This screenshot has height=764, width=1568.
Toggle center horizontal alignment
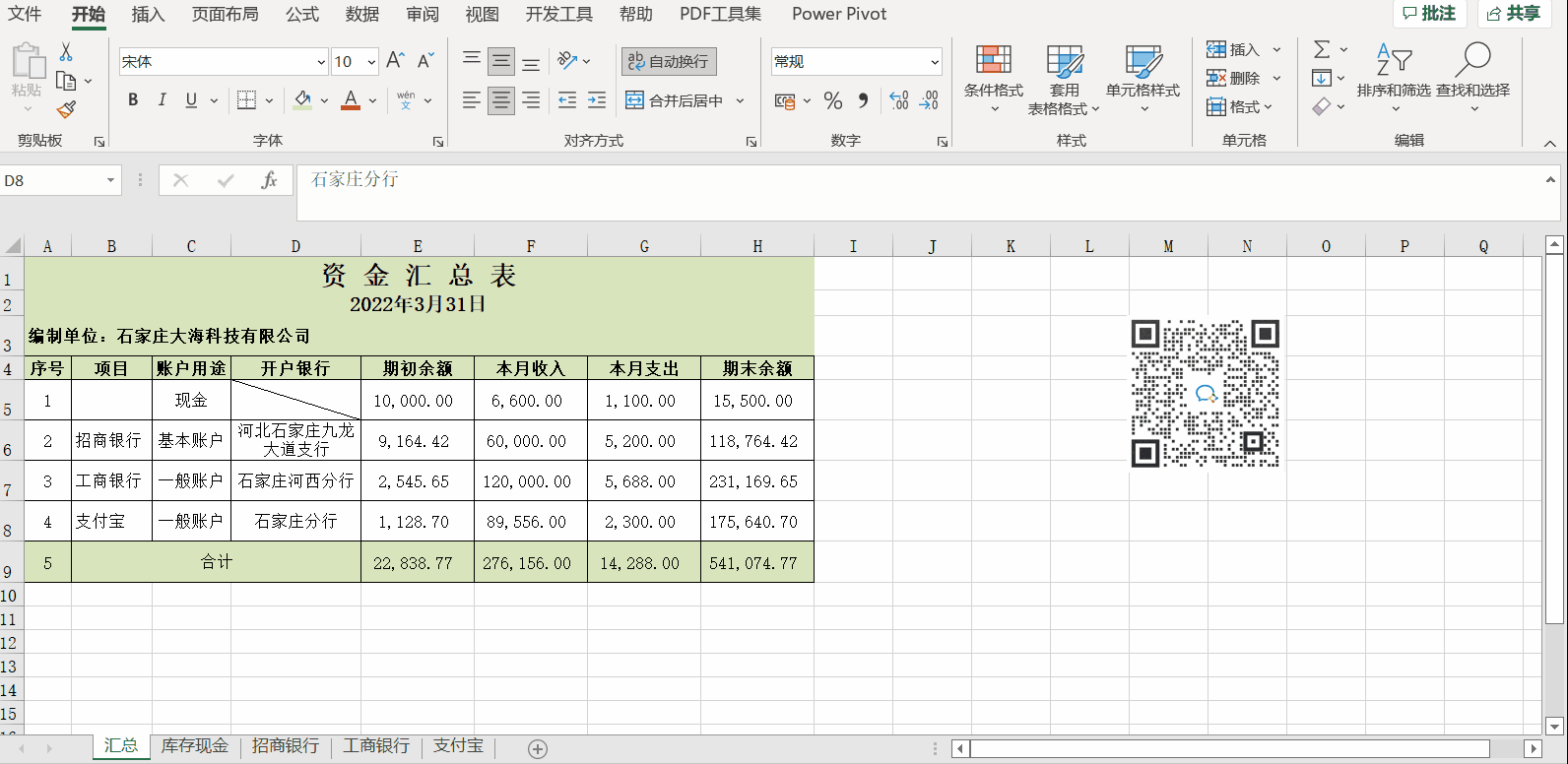501,99
